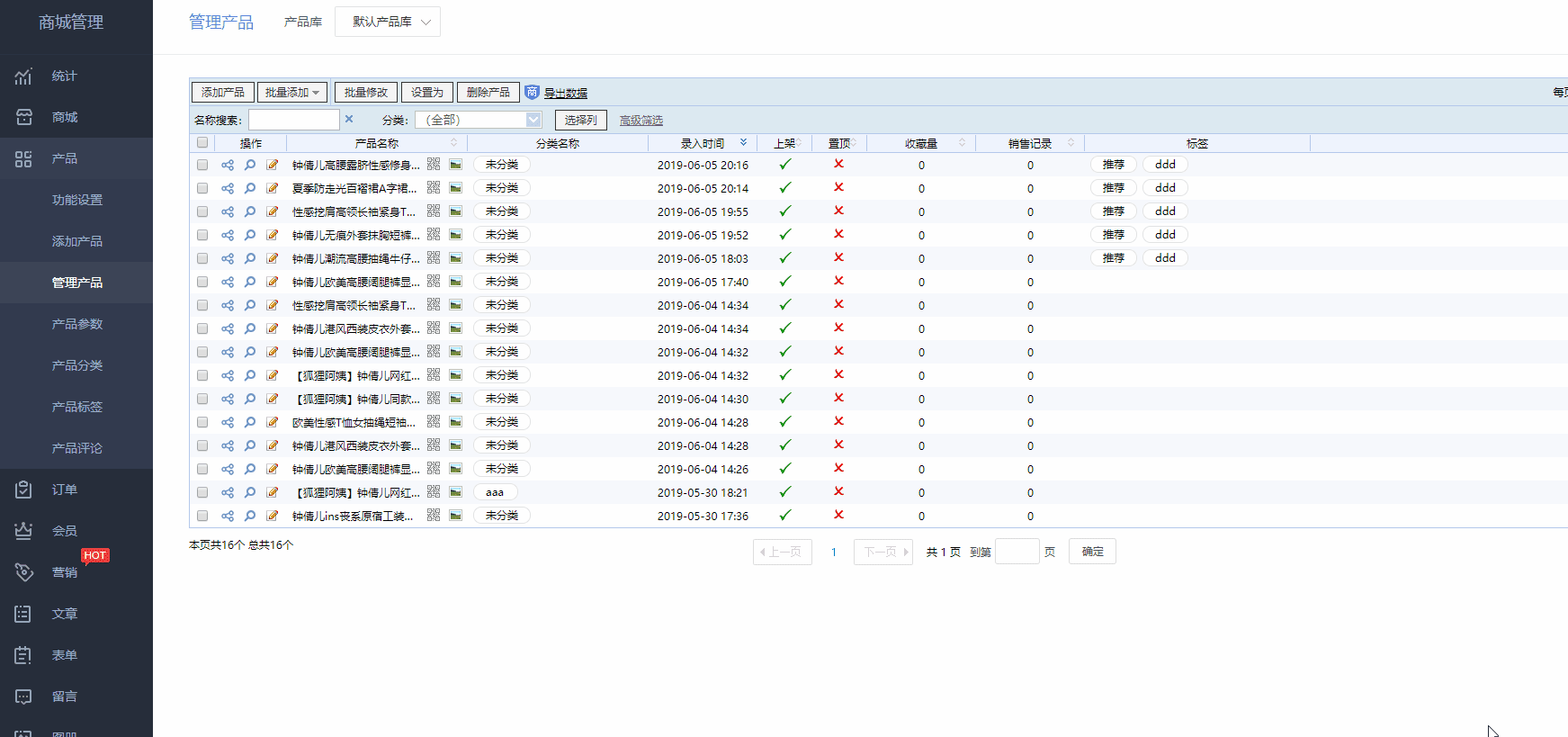Select checkbox of product recorded 2019-06-05 19:55
Screen dimensions: 1568x737
pyautogui.click(x=202, y=212)
